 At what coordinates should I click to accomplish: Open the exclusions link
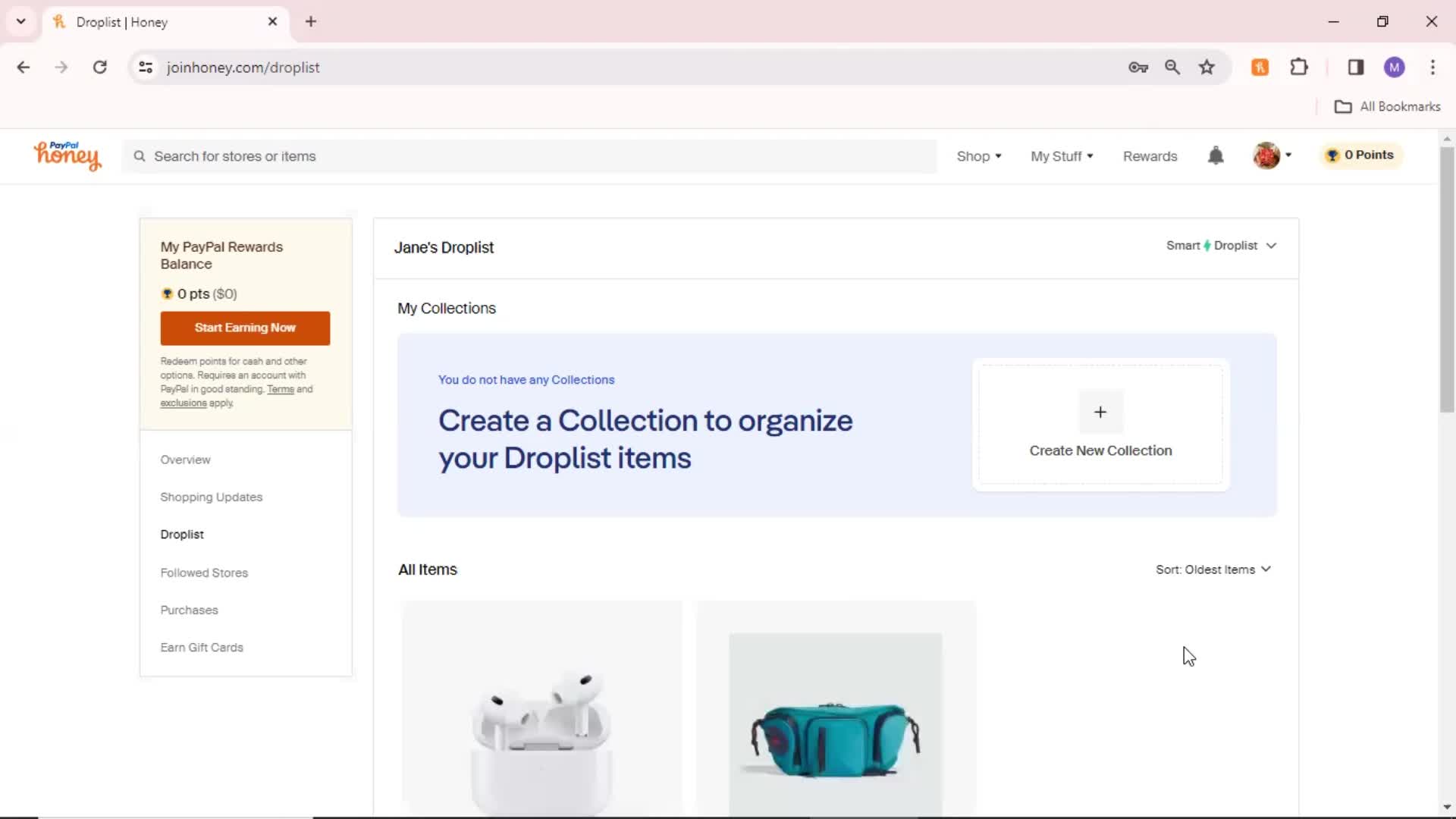pos(183,403)
